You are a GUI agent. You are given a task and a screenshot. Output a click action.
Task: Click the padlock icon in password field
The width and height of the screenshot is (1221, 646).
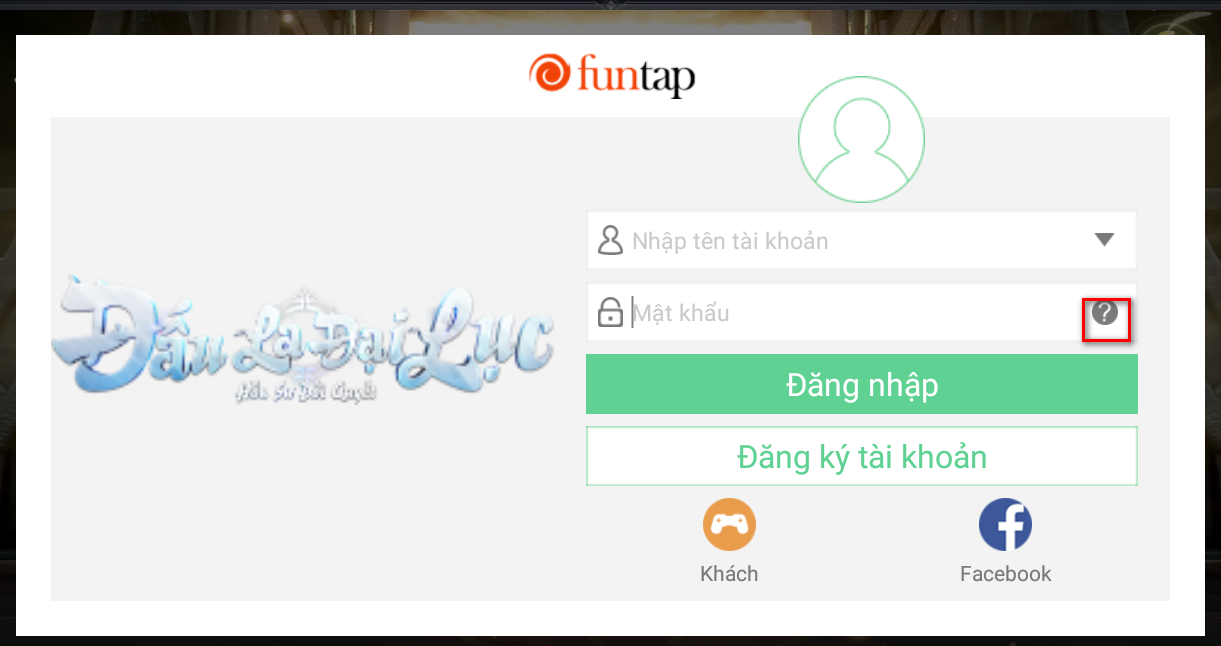tap(609, 313)
